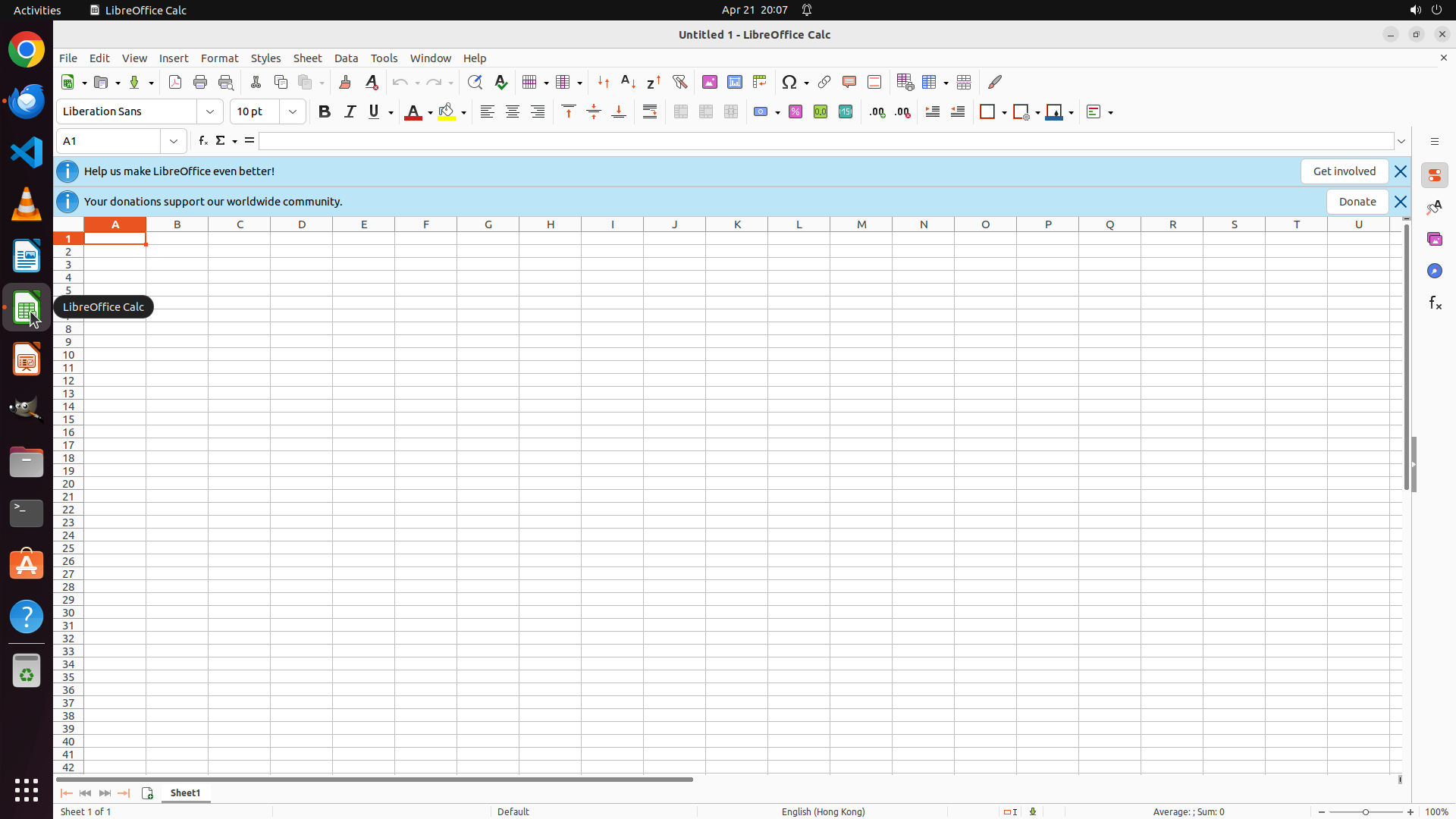Screen dimensions: 1456x819
Task: Apply the yellow background color swatch
Action: (447, 111)
